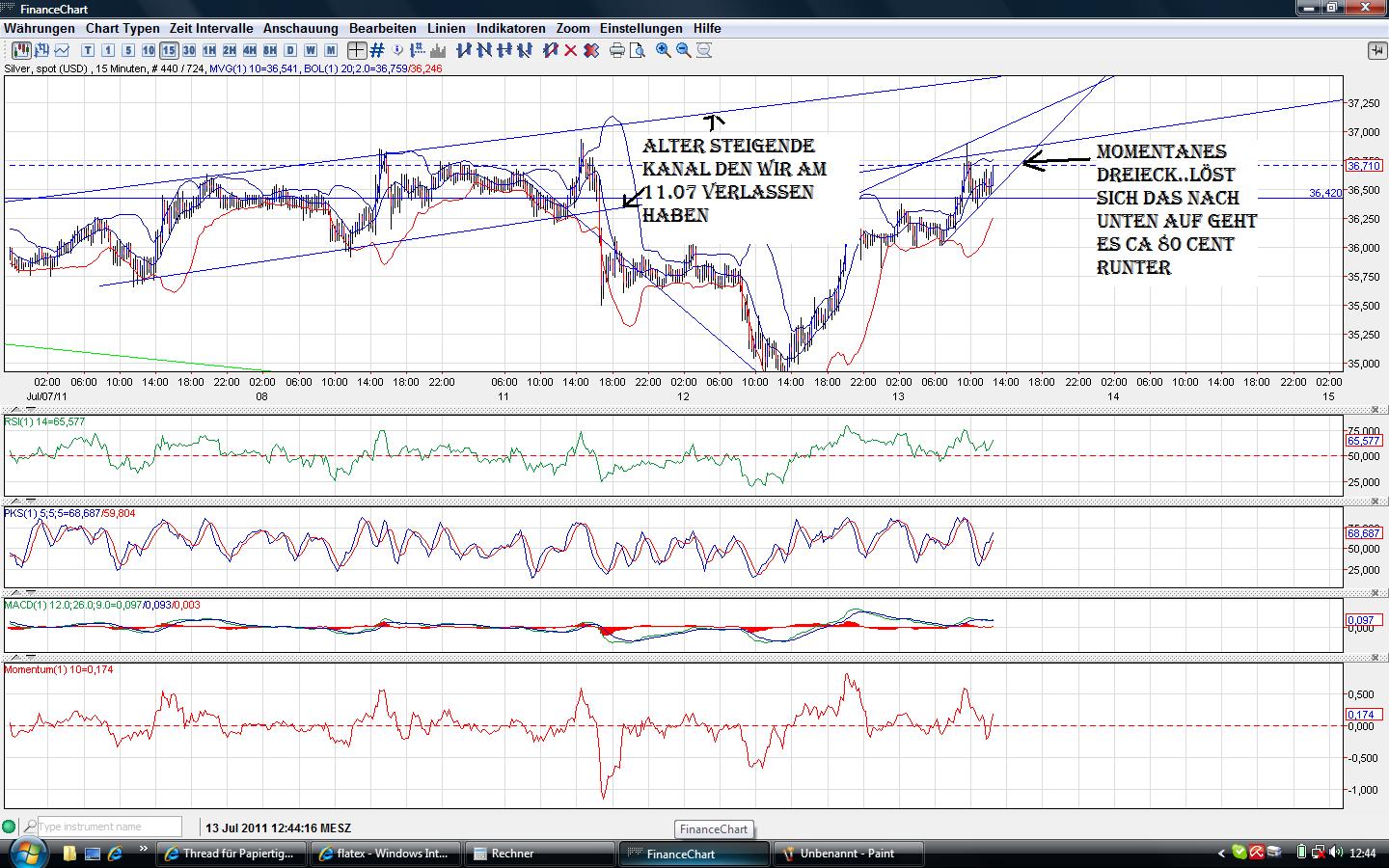Screen dimensions: 1389x868
Task: Click the scroll-to-end button at chart top right
Action: 1376,50
